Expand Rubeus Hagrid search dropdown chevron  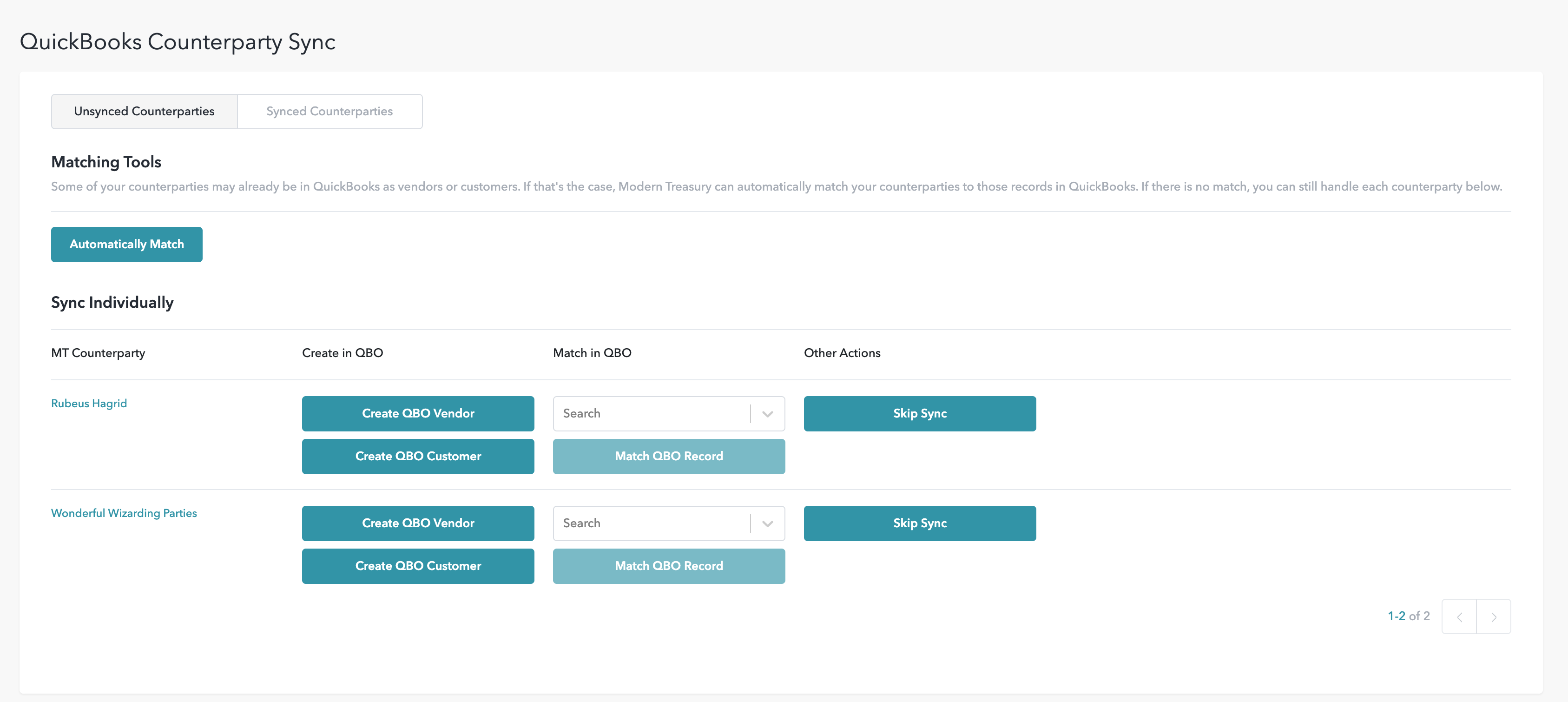(x=767, y=414)
